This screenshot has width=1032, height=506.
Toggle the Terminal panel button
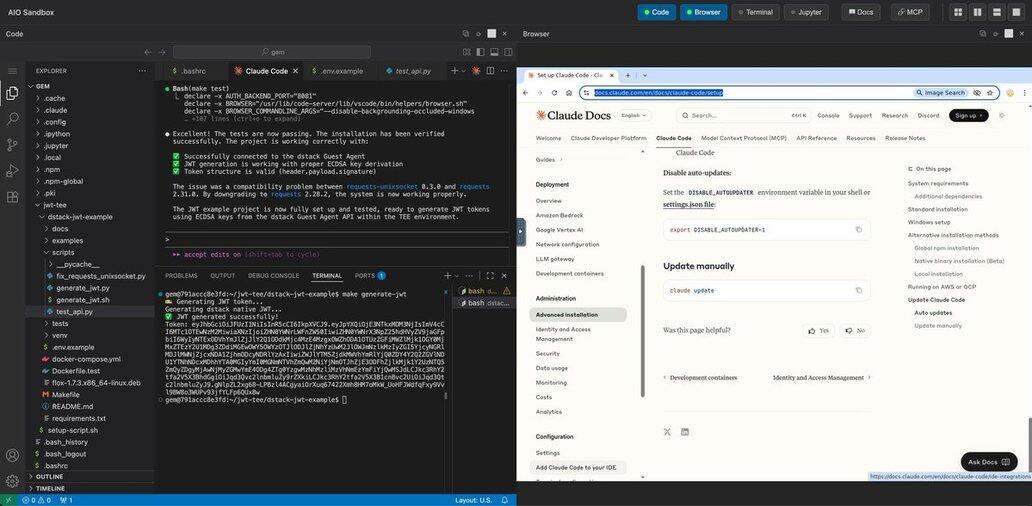pyautogui.click(x=755, y=12)
